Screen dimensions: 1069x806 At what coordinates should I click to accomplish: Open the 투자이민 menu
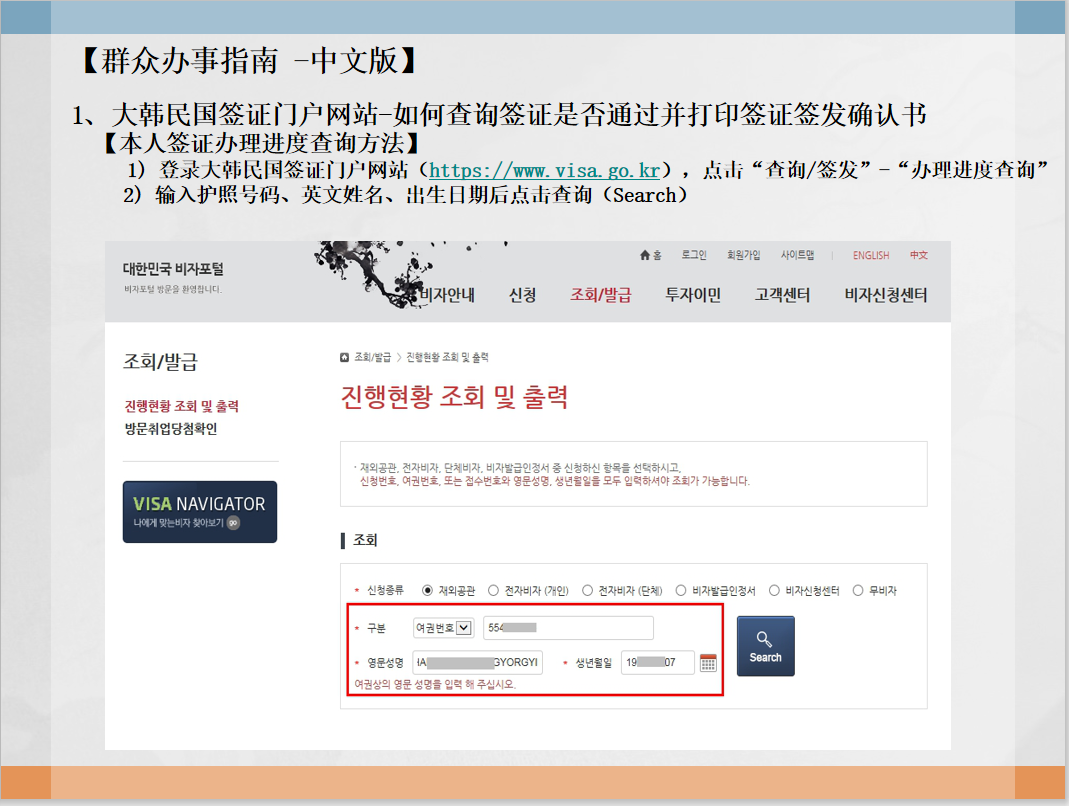click(693, 295)
